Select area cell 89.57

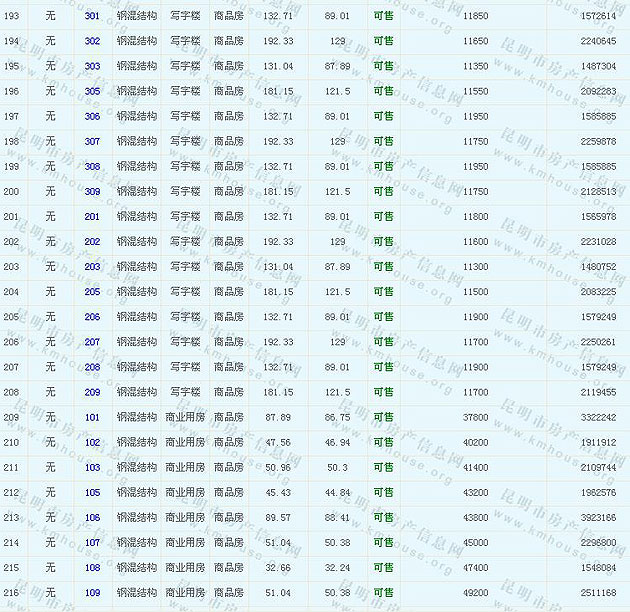coord(279,517)
